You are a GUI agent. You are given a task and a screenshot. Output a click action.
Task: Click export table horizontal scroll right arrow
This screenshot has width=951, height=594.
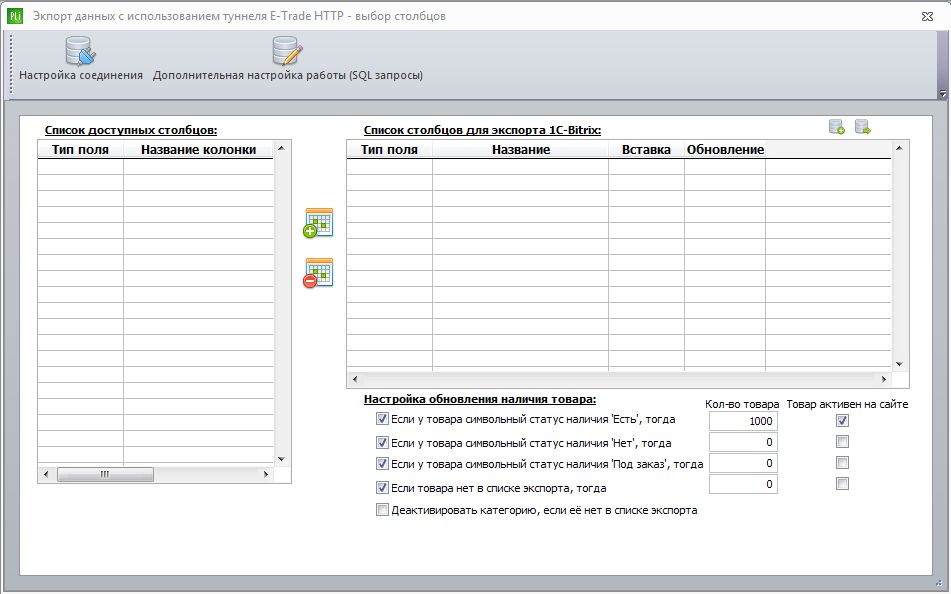click(884, 379)
